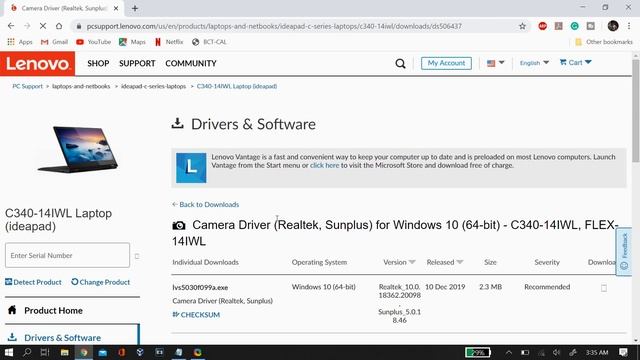Viewport: 640px width, 360px height.
Task: Open YouTube bookmark
Action: point(93,42)
